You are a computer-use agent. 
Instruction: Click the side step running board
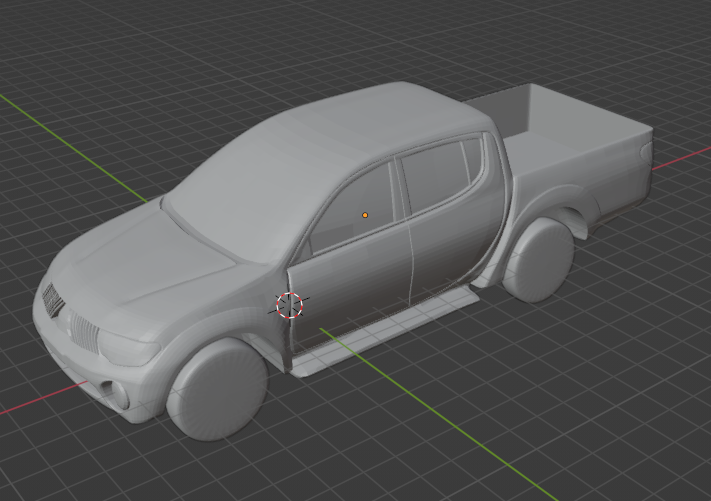click(385, 333)
